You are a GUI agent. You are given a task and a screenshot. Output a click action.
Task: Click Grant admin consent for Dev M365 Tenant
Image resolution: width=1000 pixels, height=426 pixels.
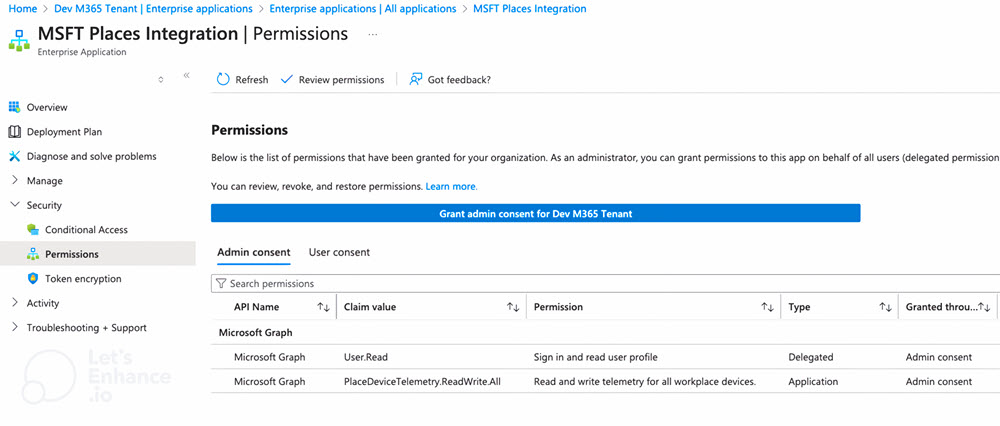tap(535, 213)
